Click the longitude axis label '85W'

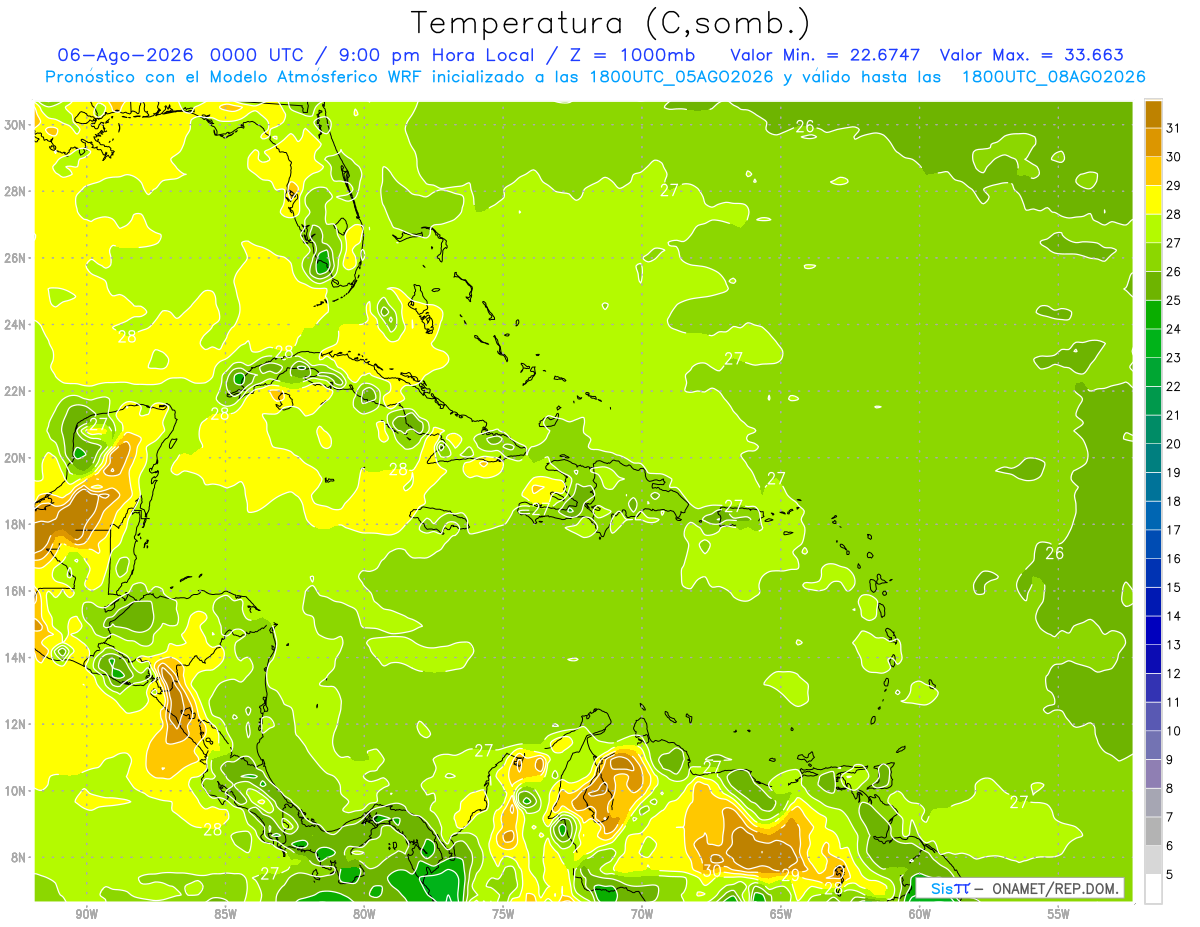coord(225,914)
